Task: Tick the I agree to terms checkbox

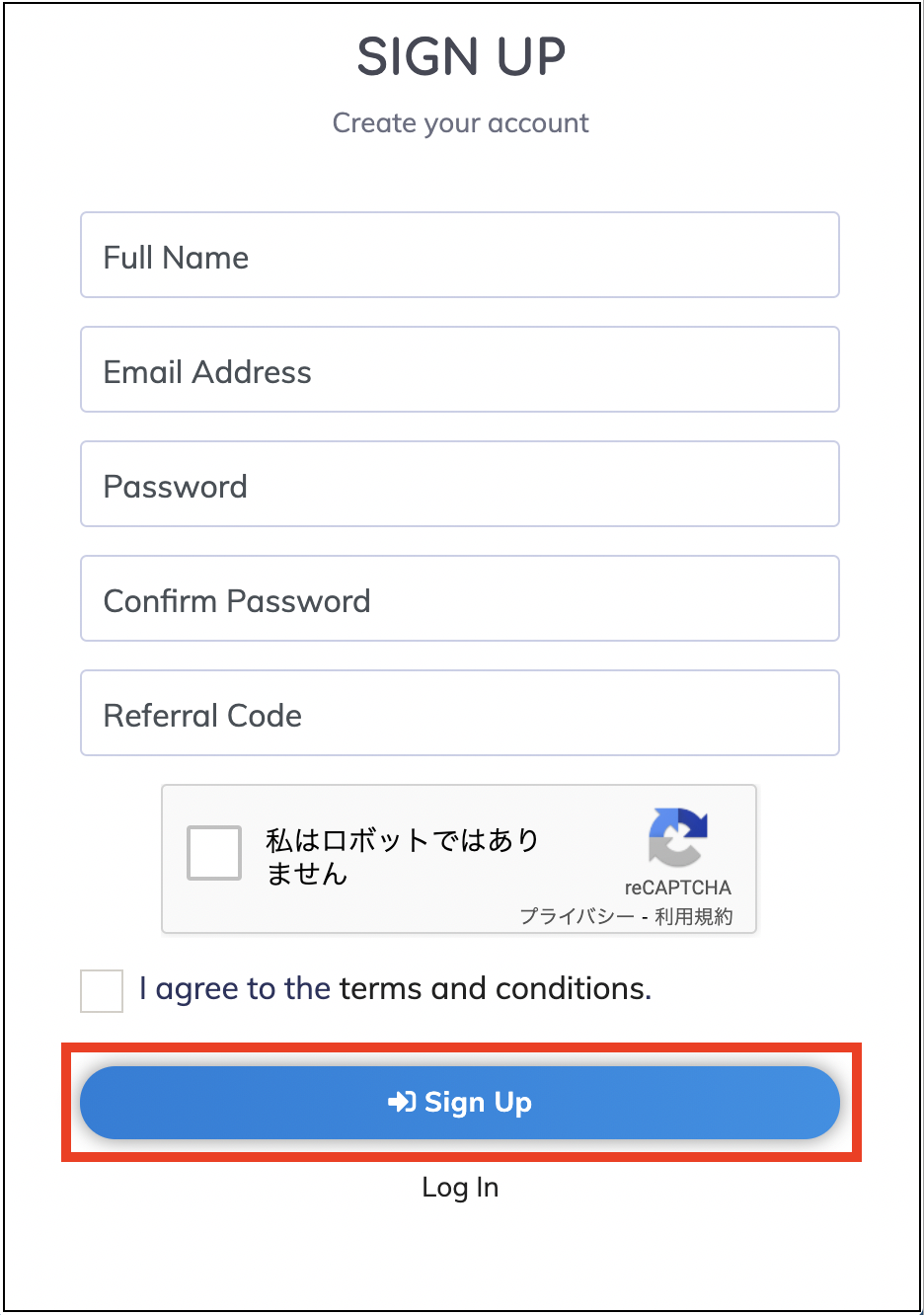Action: coord(102,990)
